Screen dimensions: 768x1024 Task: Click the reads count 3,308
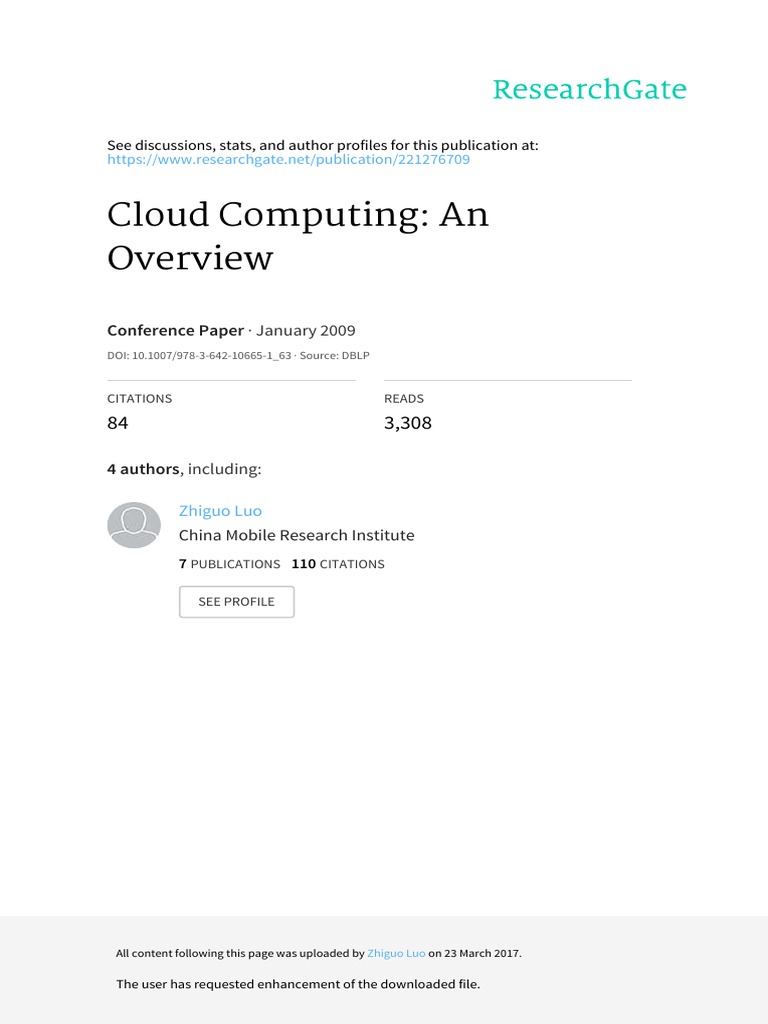click(x=408, y=423)
